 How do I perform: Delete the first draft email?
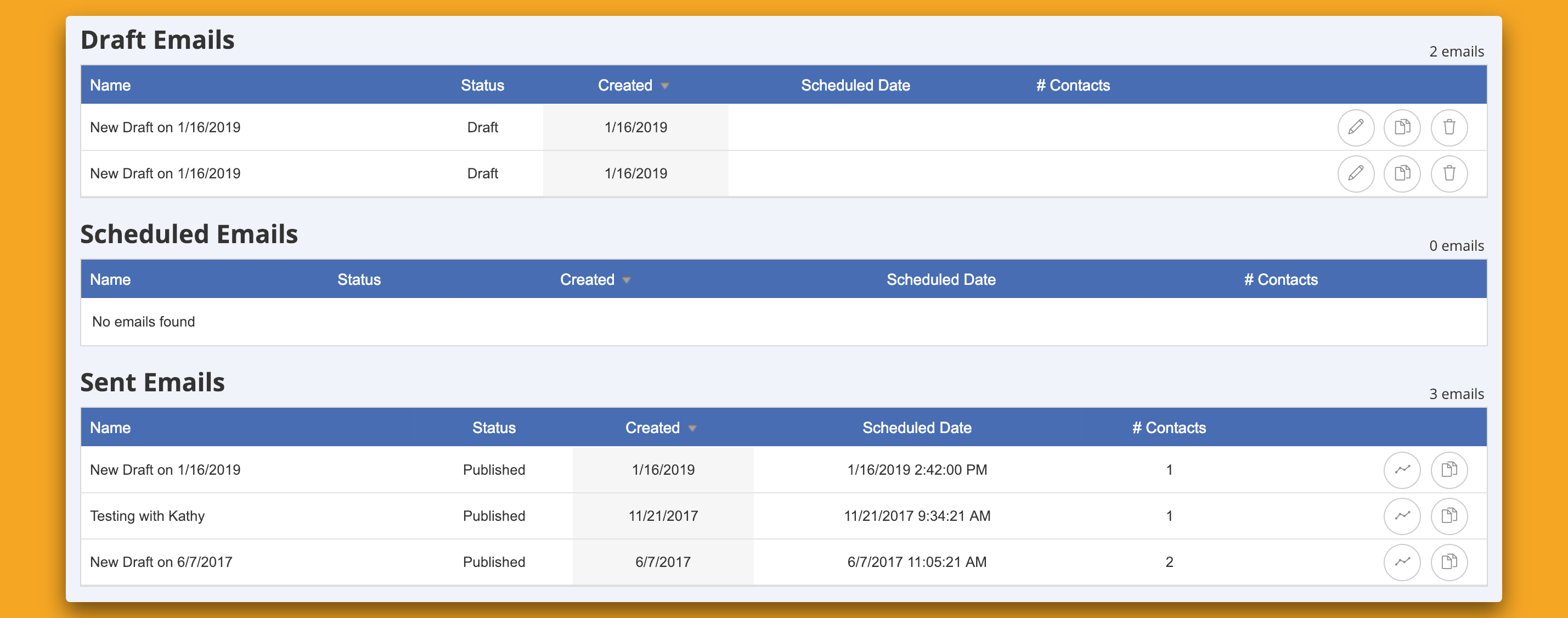point(1449,127)
